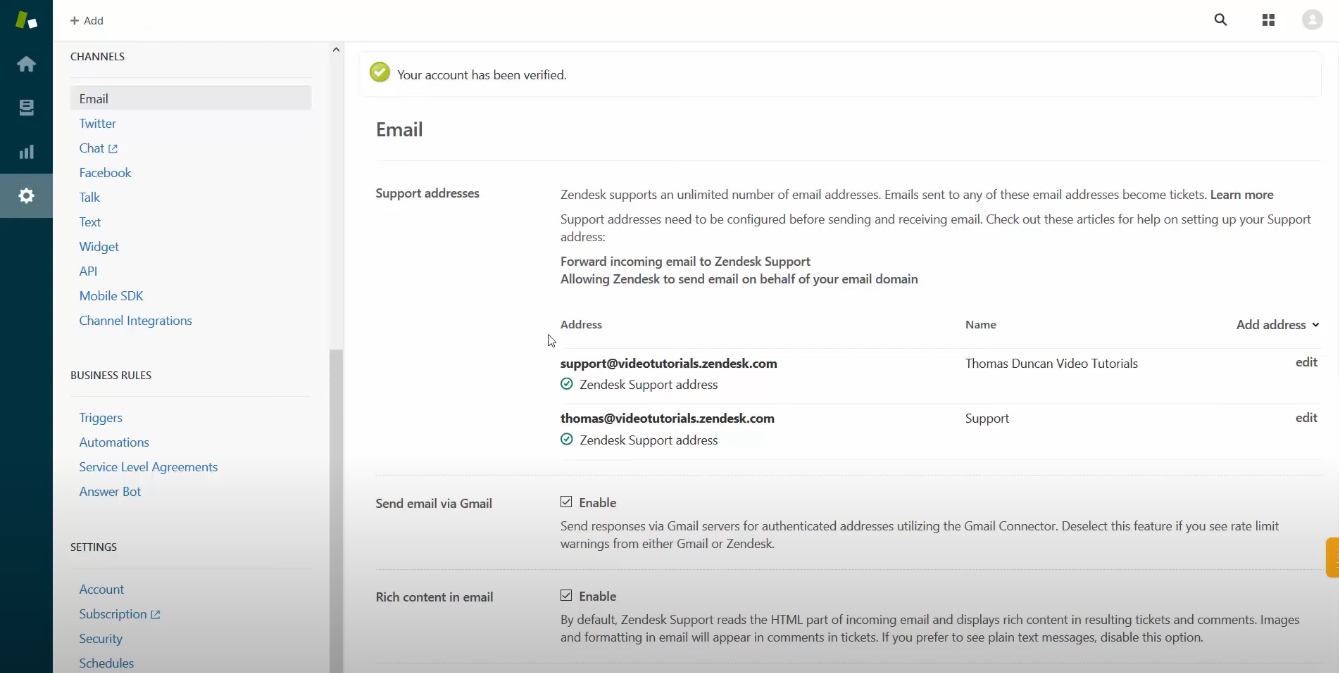
Task: Select support@videotutorials.zendesk.com address text
Action: (669, 363)
